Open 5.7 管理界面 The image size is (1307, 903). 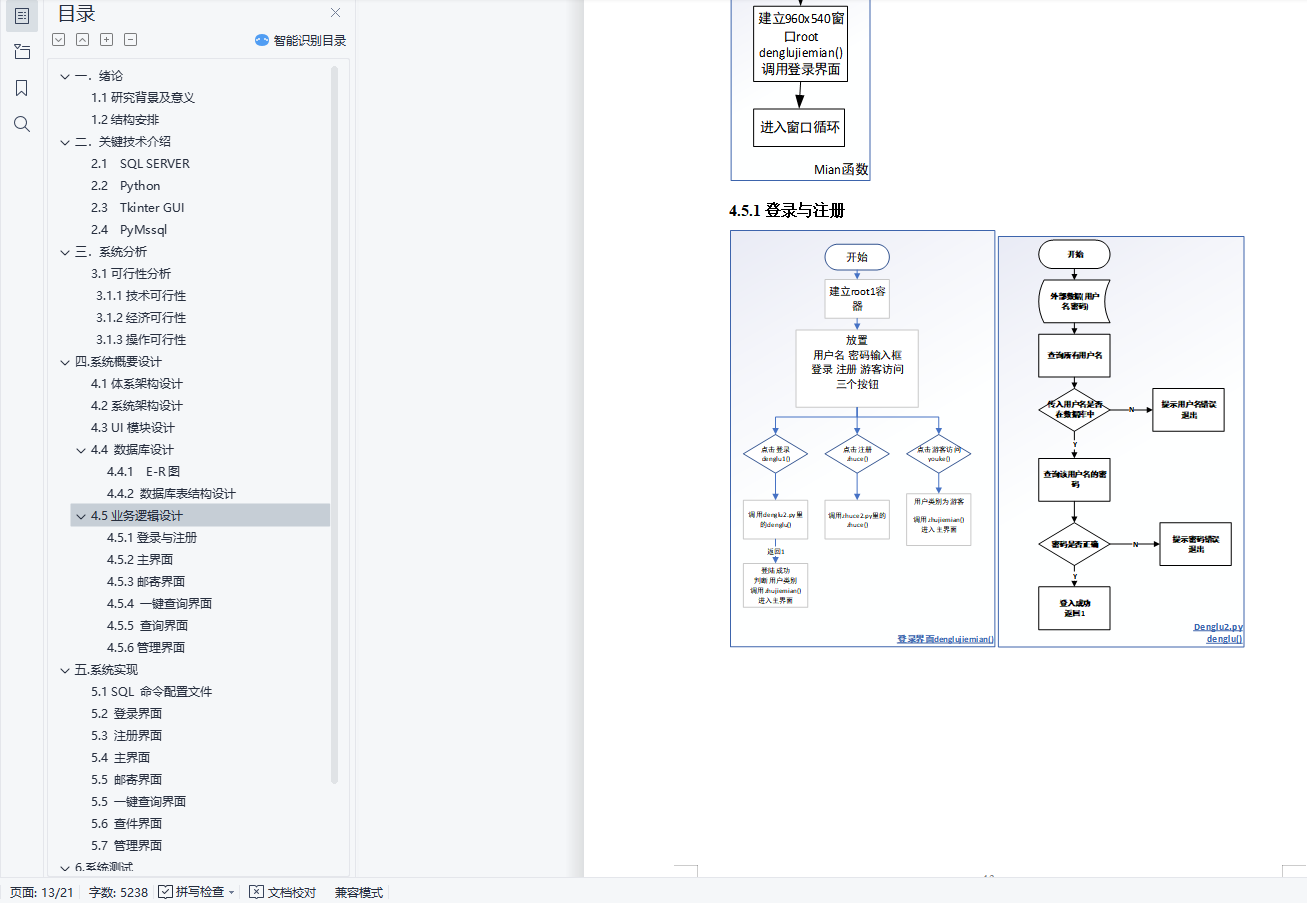127,846
